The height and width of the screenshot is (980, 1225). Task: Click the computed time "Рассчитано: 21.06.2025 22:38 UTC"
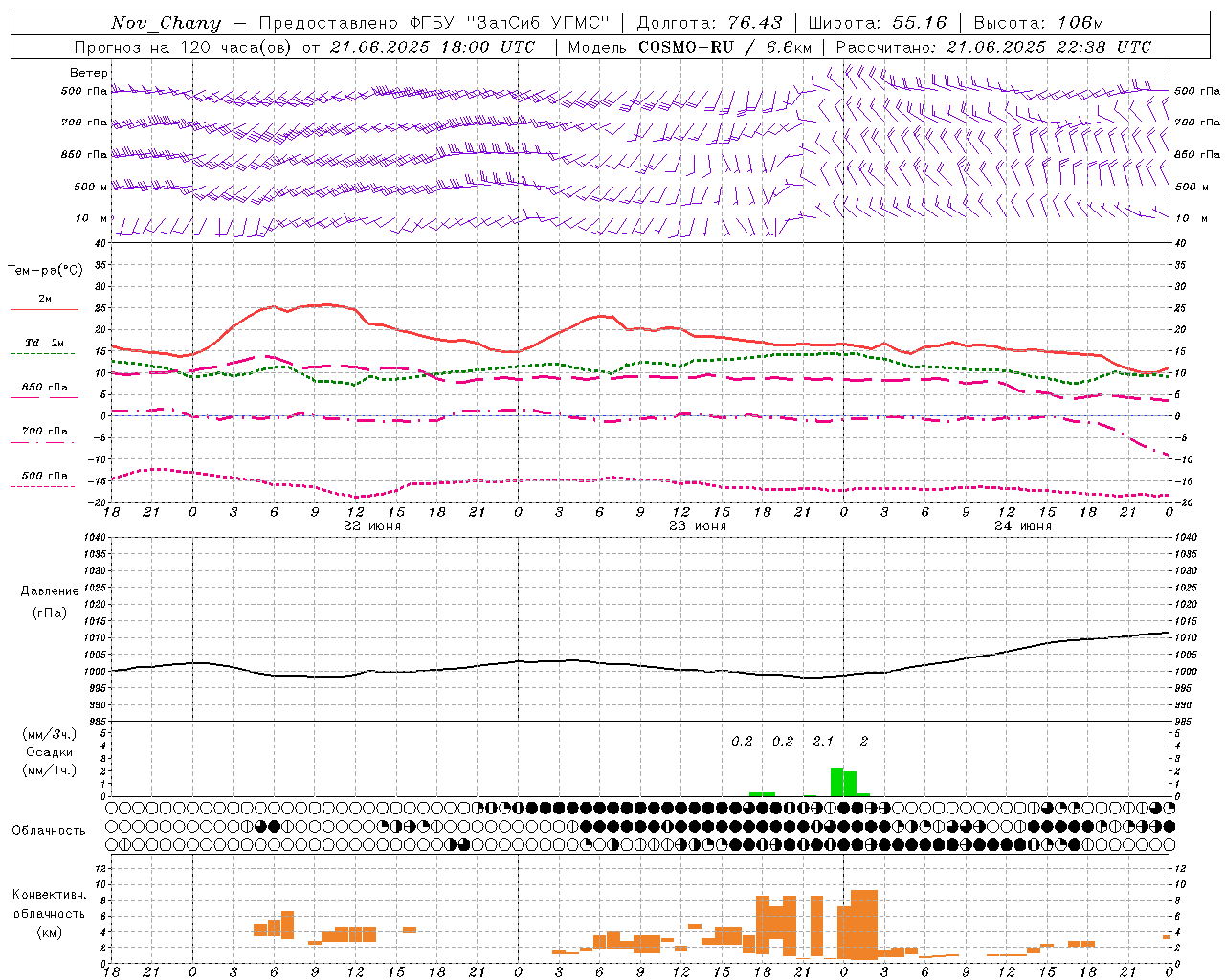pyautogui.click(x=993, y=47)
